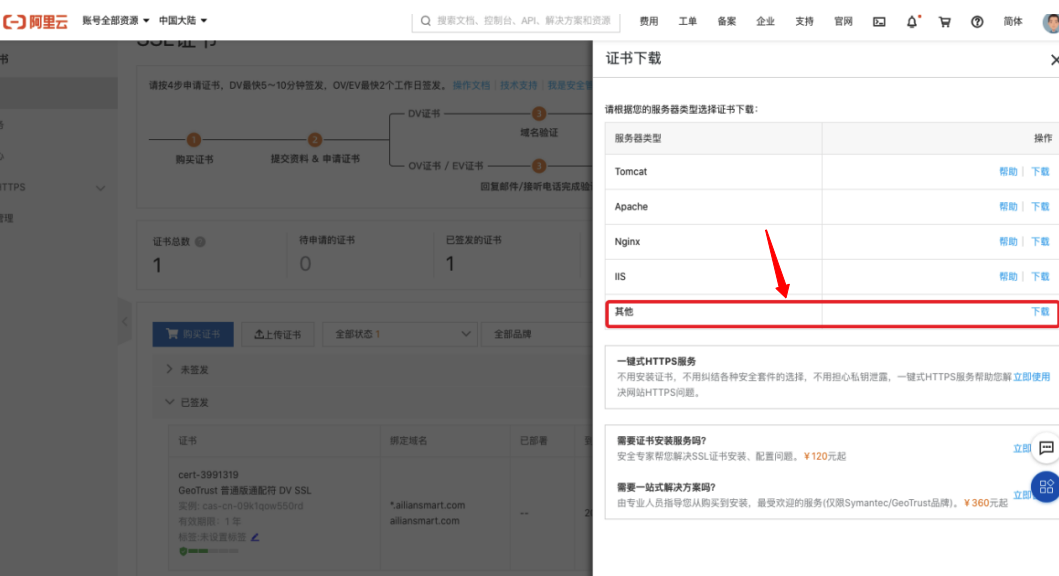Open the 支持 top menu
Image resolution: width=1059 pixels, height=576 pixels.
804,22
